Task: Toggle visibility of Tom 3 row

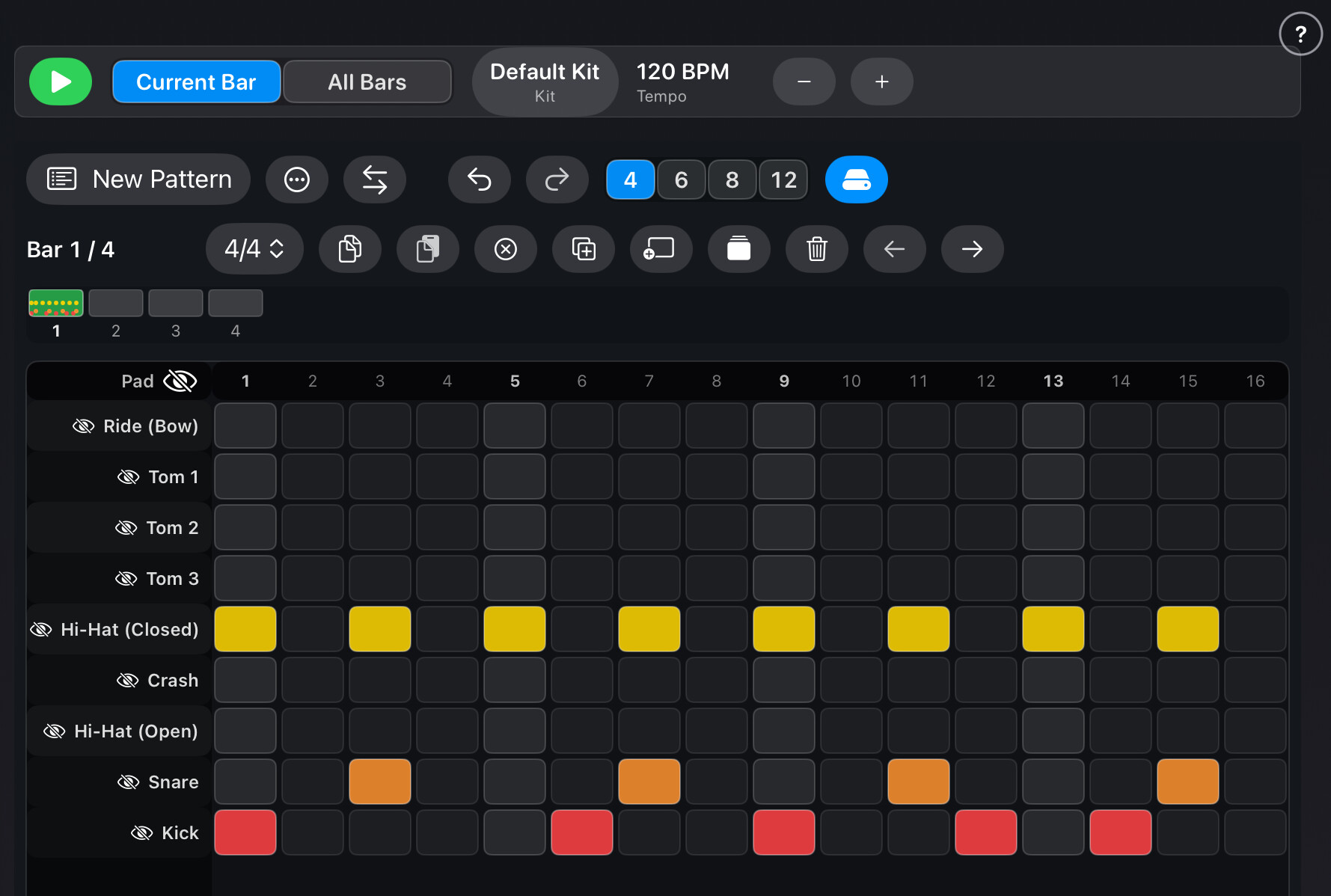Action: (126, 579)
